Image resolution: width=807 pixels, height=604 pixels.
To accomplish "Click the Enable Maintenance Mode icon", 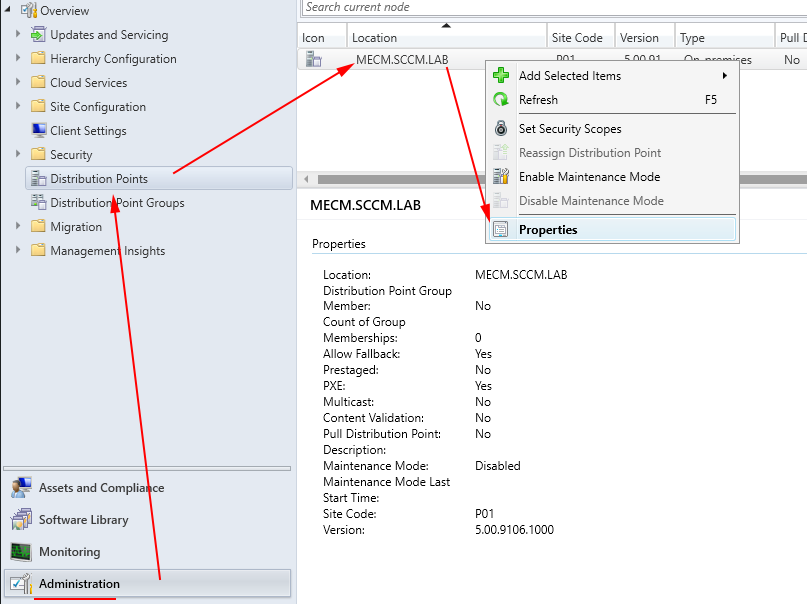I will point(501,177).
